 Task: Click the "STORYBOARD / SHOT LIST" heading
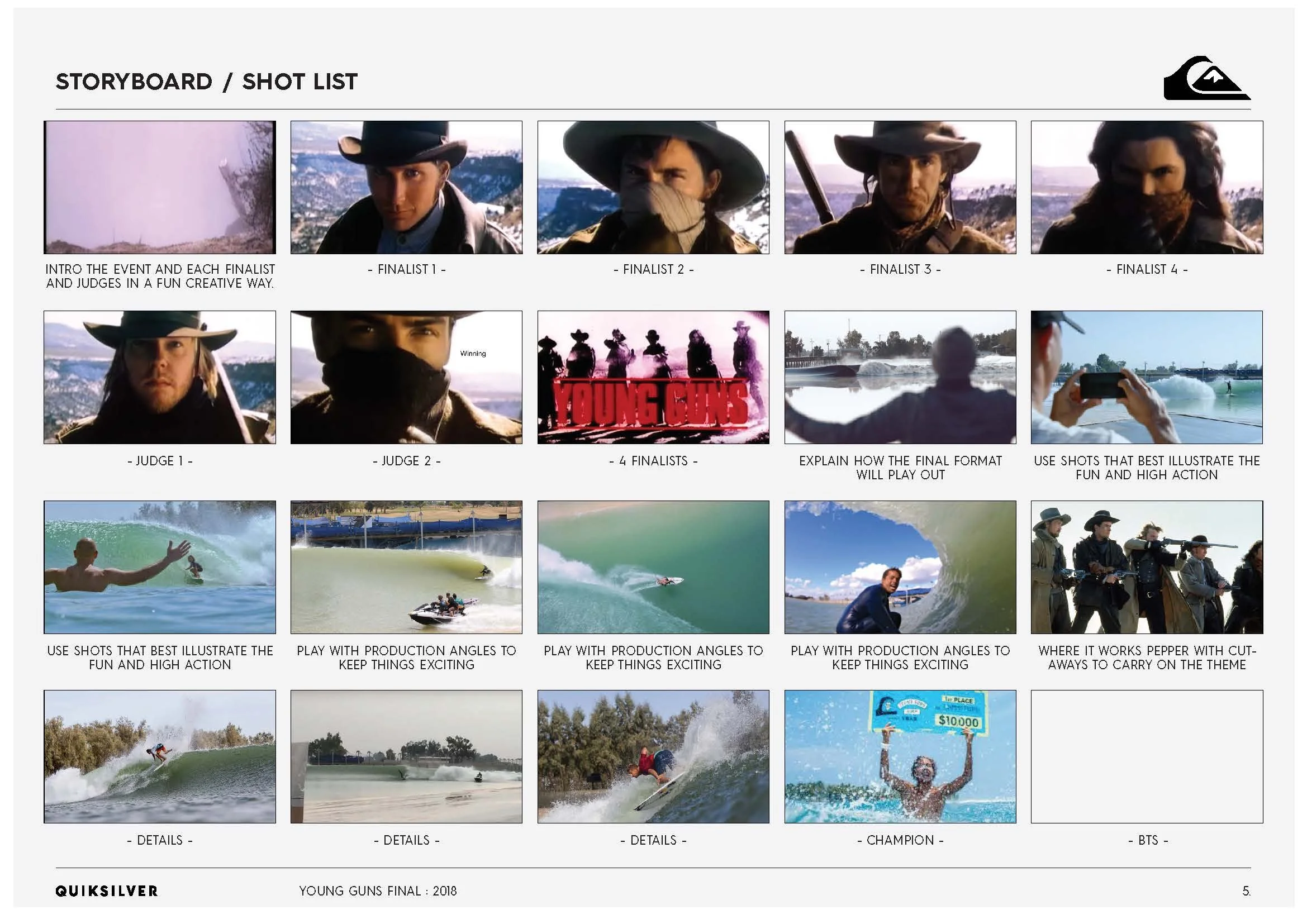207,82
